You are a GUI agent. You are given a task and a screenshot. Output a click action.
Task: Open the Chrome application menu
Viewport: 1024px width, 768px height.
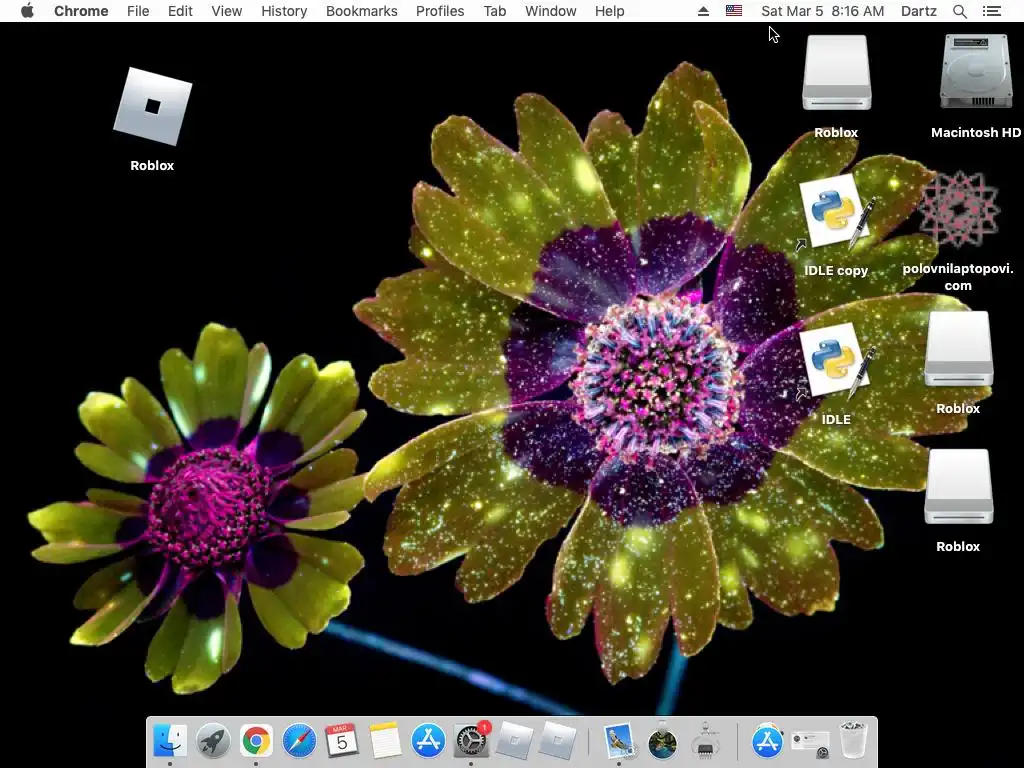pyautogui.click(x=81, y=11)
